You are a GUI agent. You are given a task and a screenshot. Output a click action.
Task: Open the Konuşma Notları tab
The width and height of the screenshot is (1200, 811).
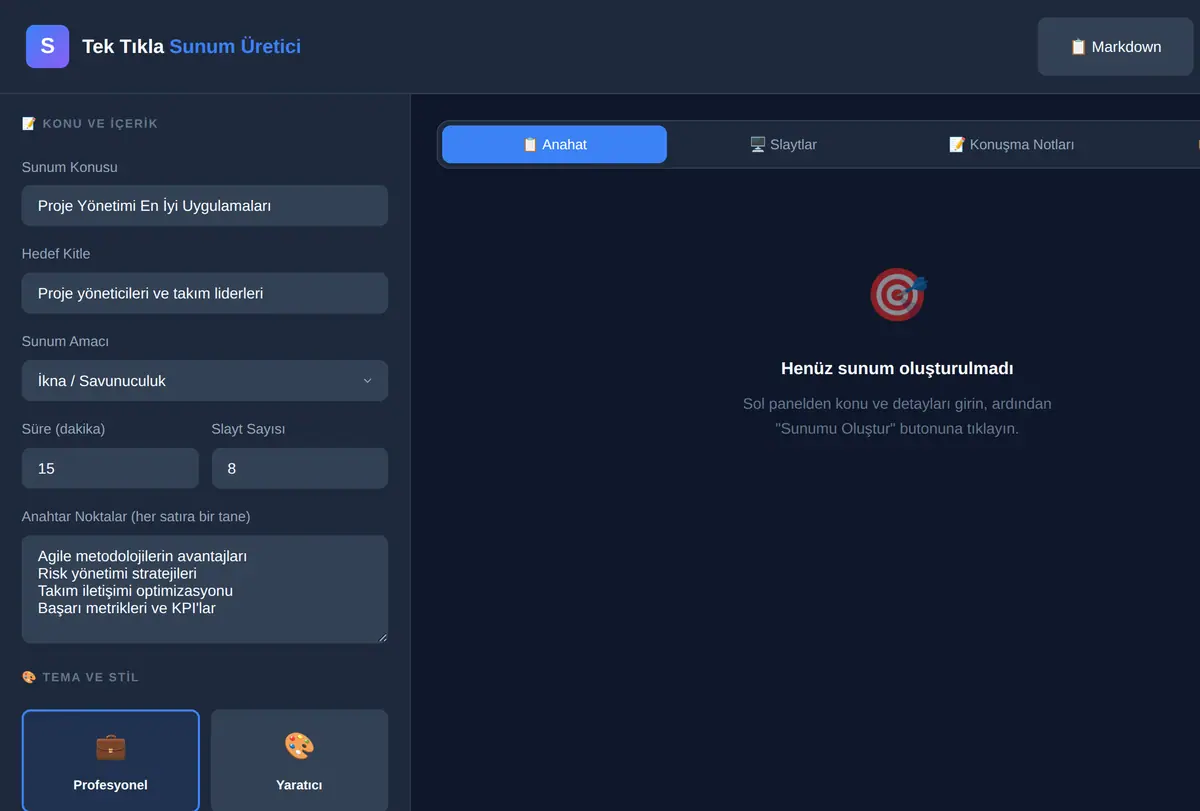point(1011,144)
